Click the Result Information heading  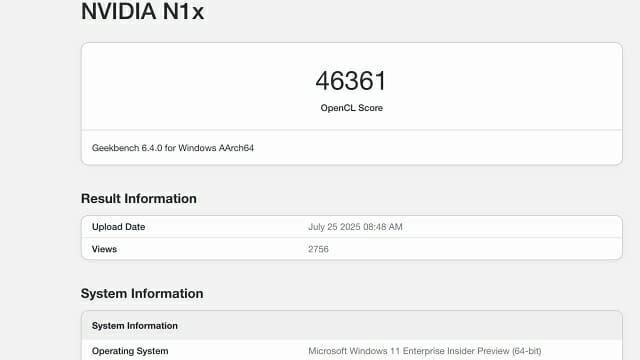(139, 198)
